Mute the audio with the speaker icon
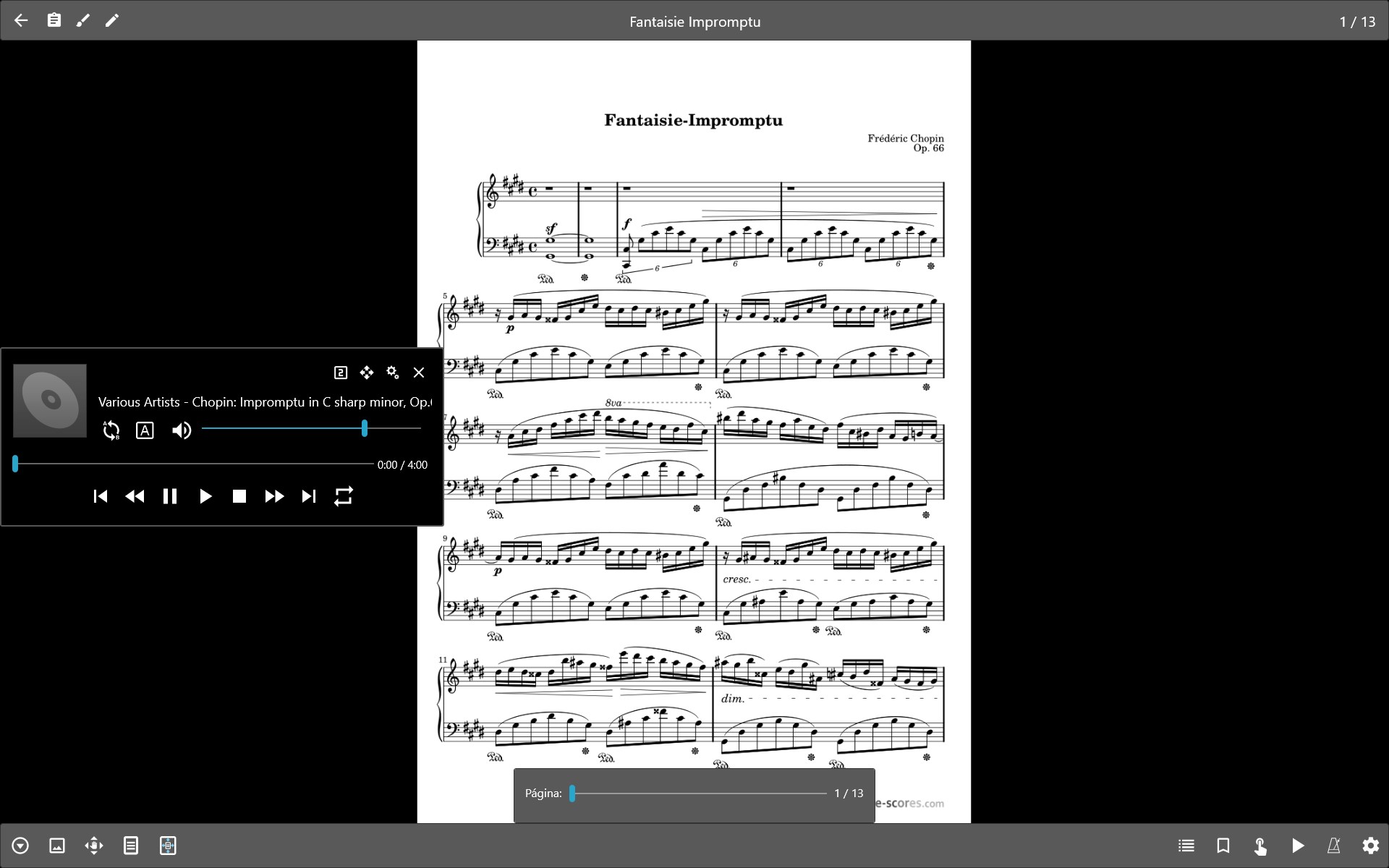Screen dimensions: 1389x868 click(182, 430)
